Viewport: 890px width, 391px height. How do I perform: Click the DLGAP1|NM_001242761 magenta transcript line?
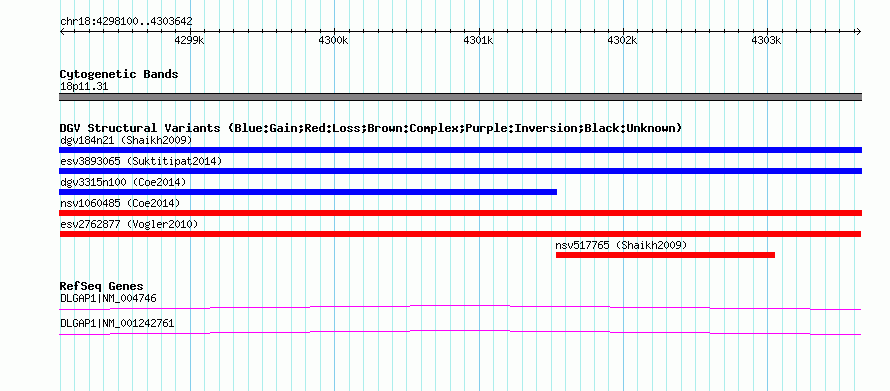[x=460, y=333]
